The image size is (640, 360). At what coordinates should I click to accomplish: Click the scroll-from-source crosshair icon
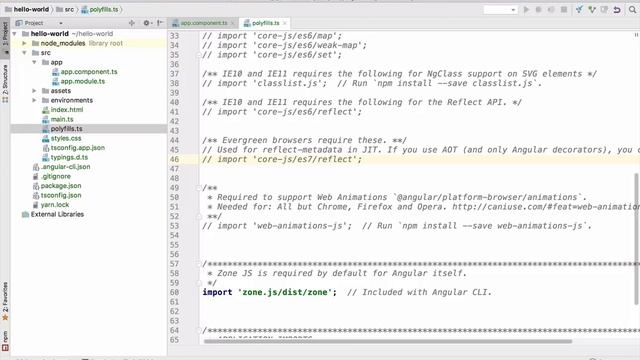point(131,23)
